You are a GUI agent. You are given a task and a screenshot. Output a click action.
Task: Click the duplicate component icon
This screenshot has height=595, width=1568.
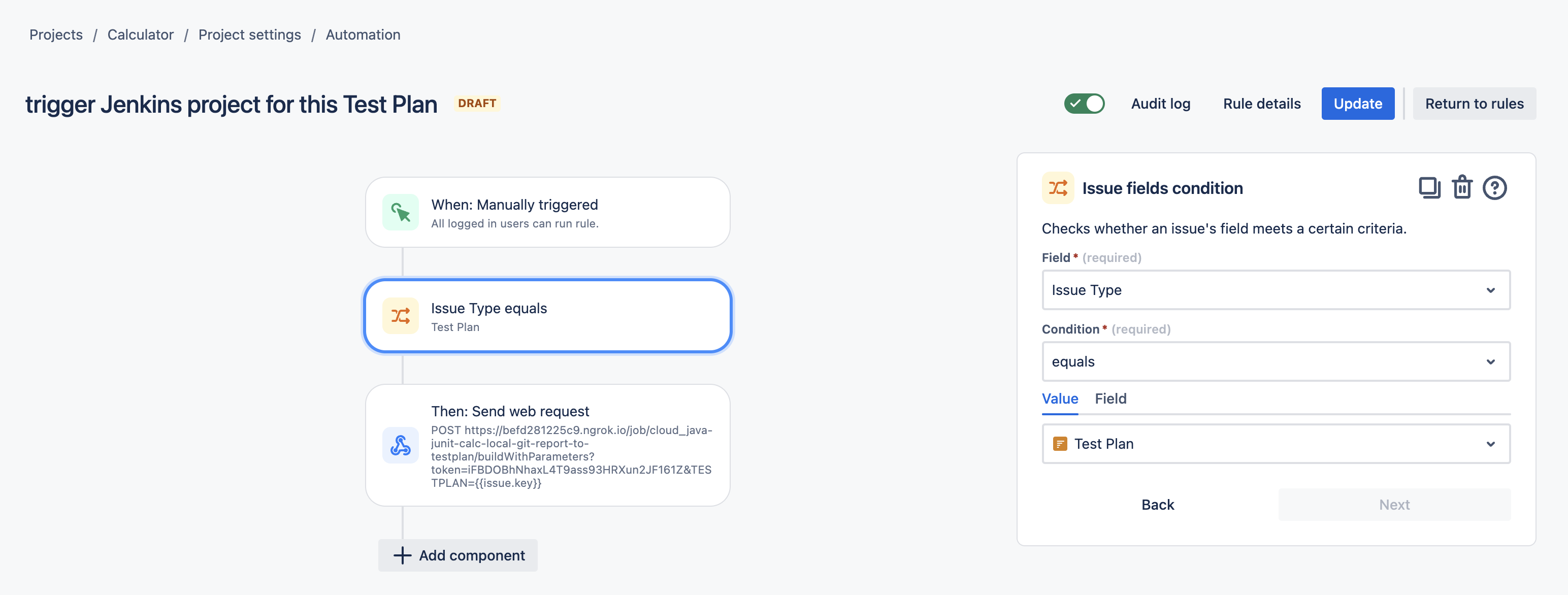pyautogui.click(x=1429, y=188)
